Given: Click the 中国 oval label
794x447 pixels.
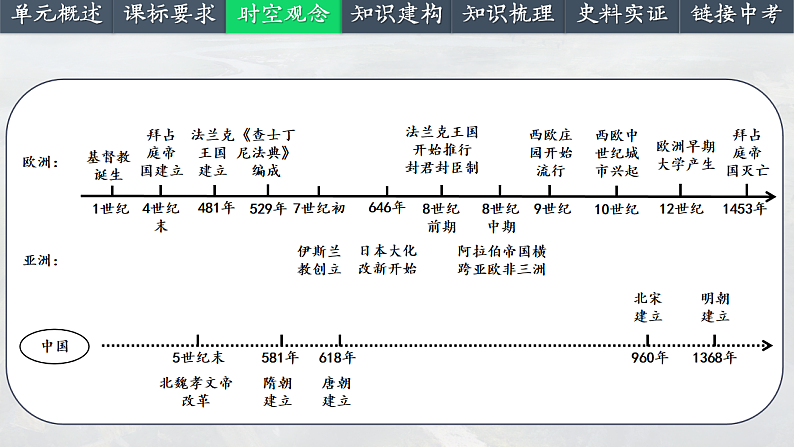Looking at the screenshot, I should pos(55,346).
